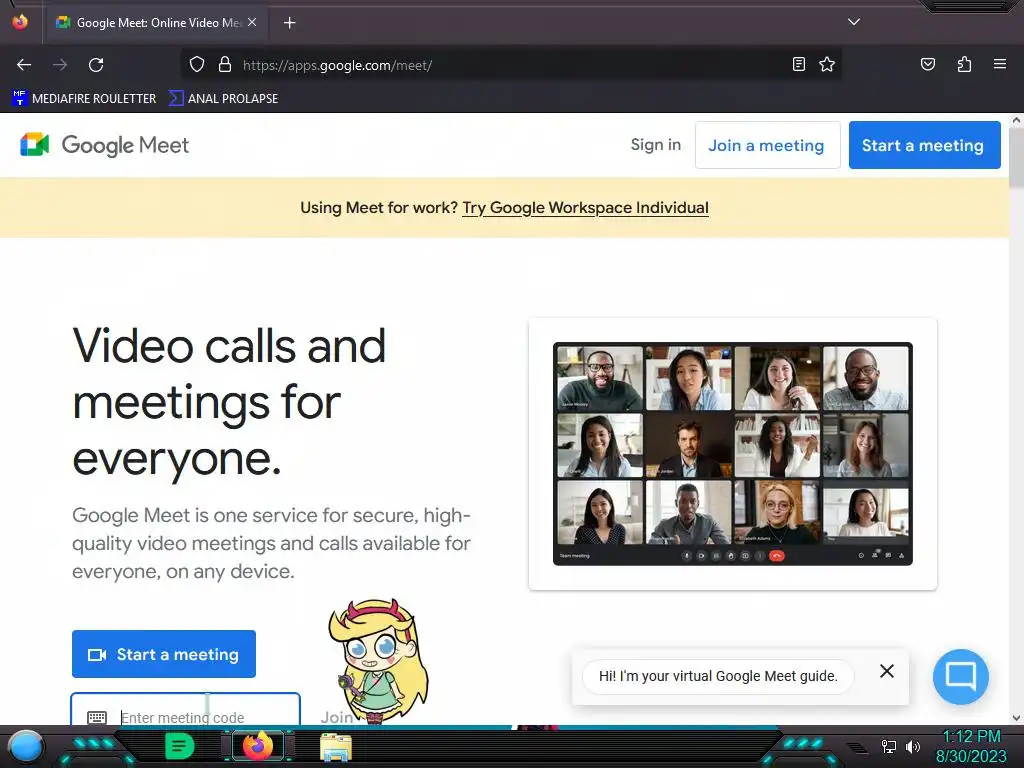Click Join a meeting button in header
Viewport: 1024px width, 768px height.
click(767, 145)
